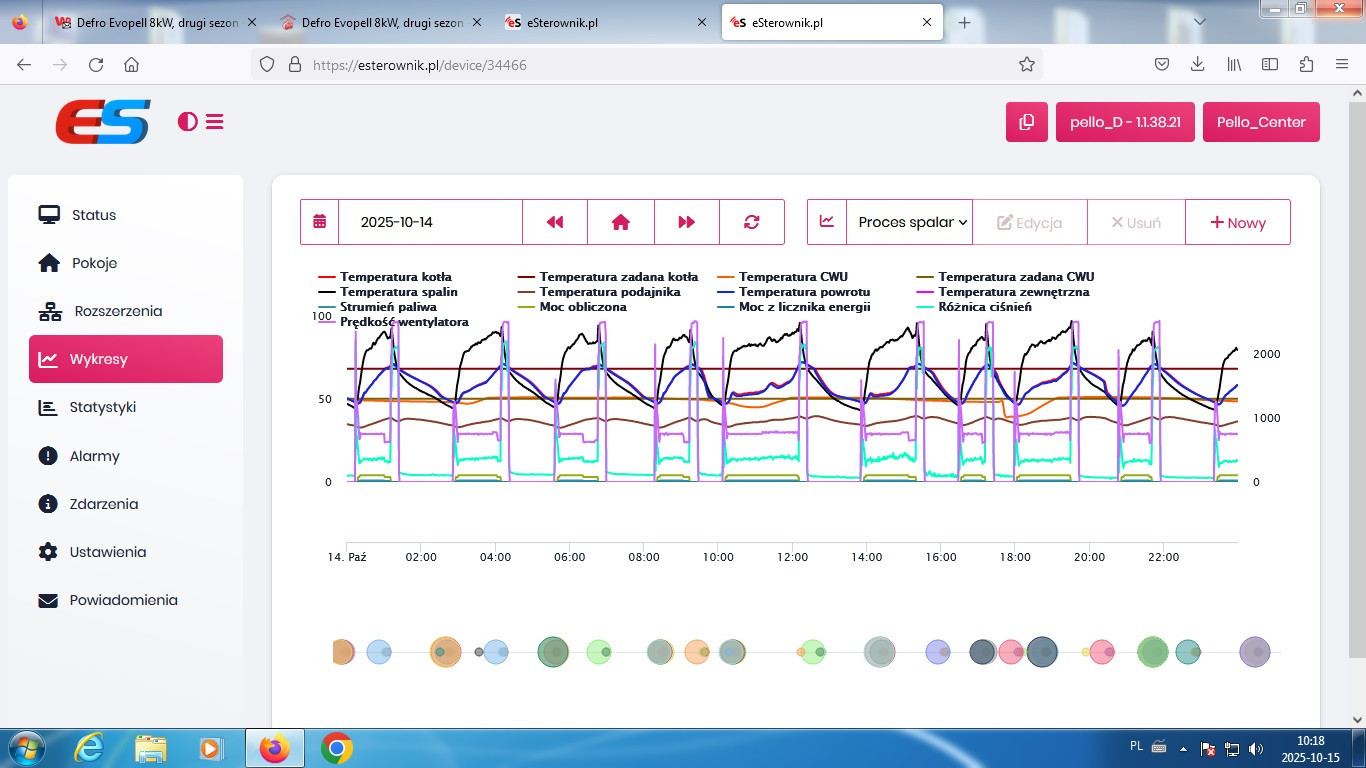Viewport: 1366px width, 768px height.
Task: Skip to next day with forward arrows
Action: pos(686,222)
